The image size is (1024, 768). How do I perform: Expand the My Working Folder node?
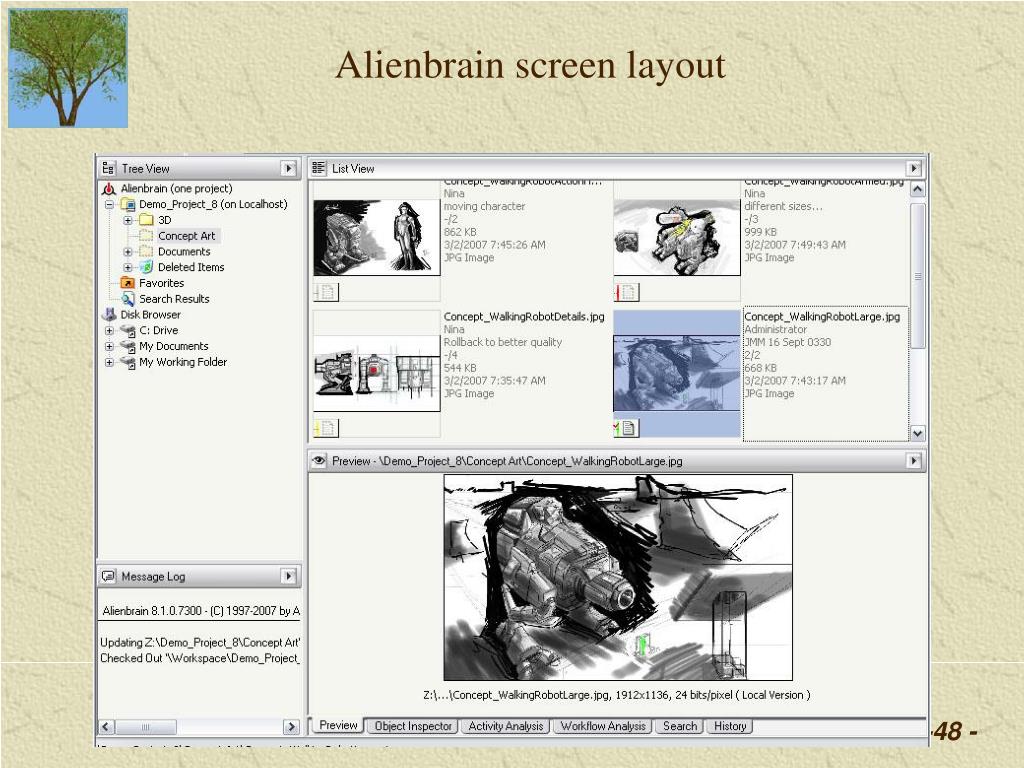(110, 362)
